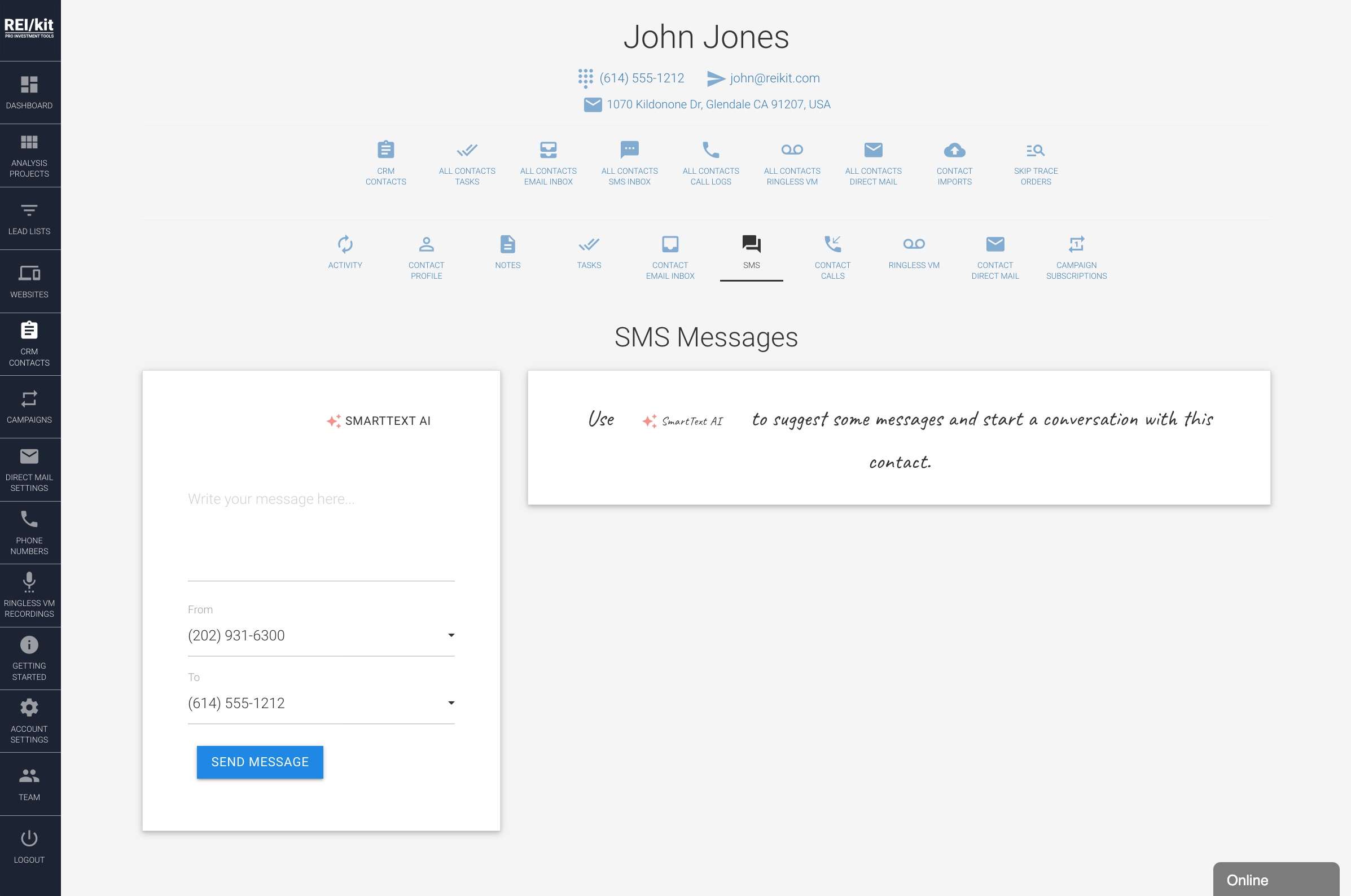Select the REI/kit logo
The height and width of the screenshot is (896, 1351).
(x=29, y=29)
